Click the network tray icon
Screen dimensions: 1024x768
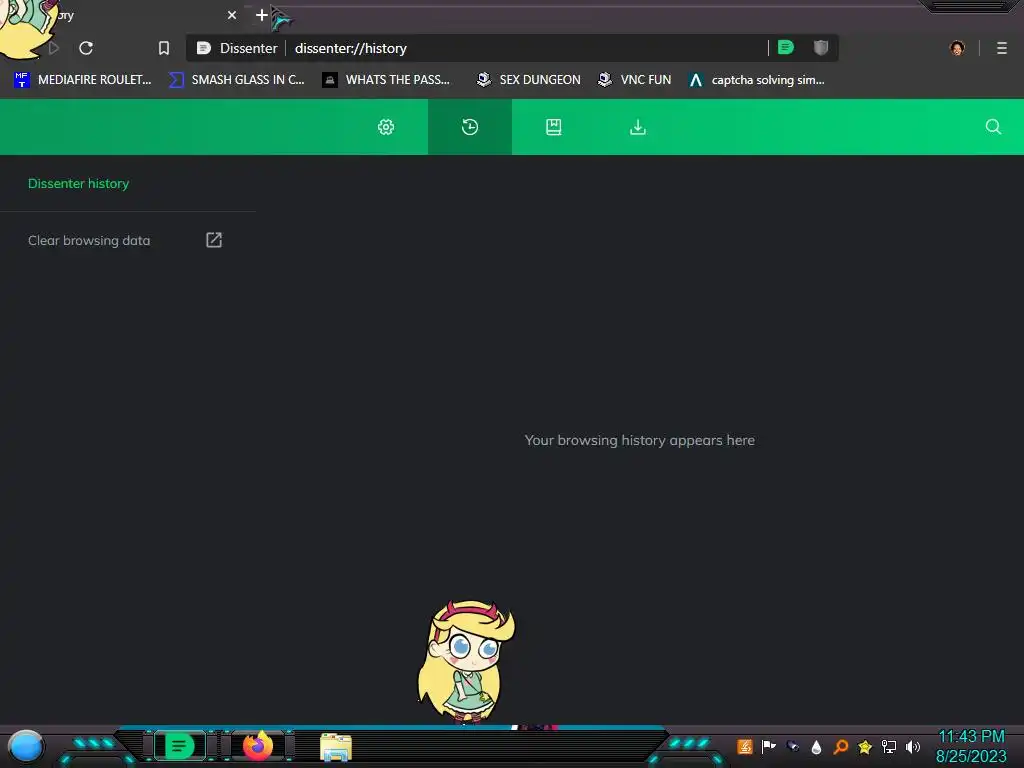click(x=889, y=746)
